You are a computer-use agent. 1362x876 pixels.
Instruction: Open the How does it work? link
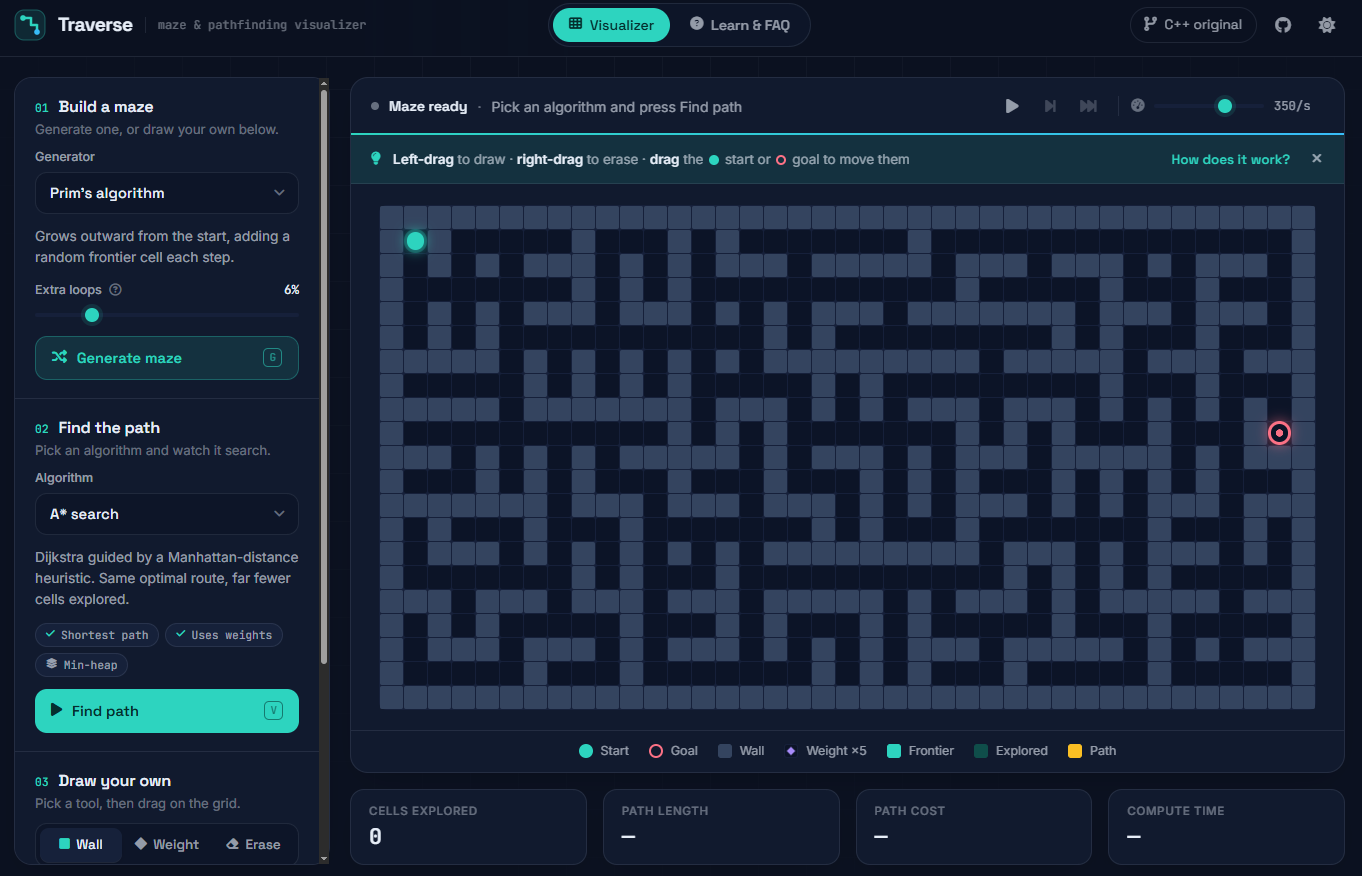pyautogui.click(x=1230, y=159)
